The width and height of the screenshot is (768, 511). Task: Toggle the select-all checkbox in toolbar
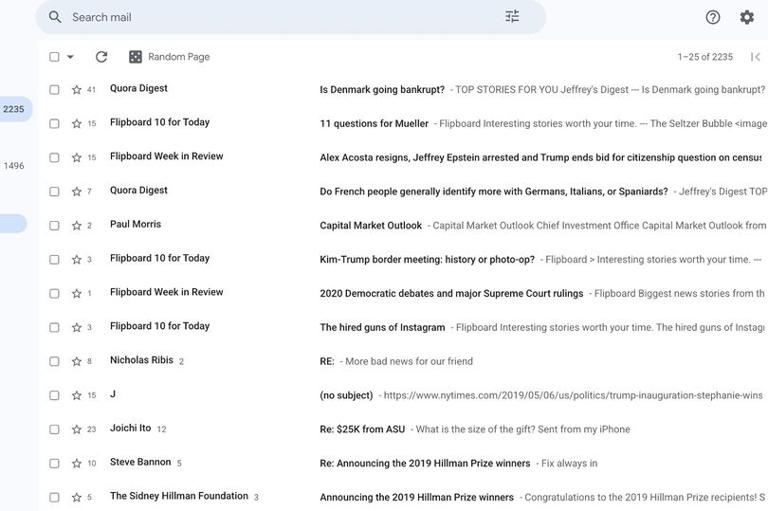[x=54, y=57]
